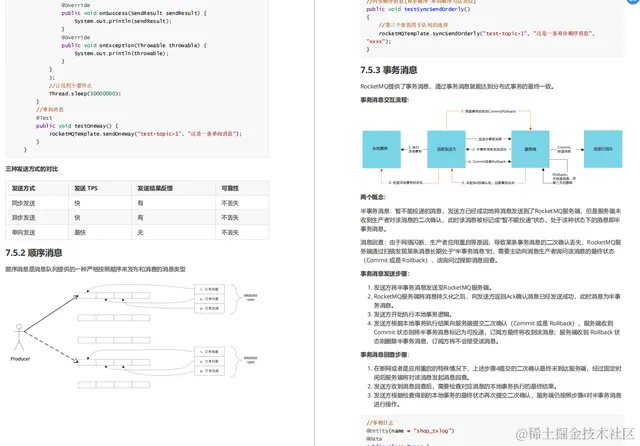This screenshot has width=640, height=446.
Task: Click the "Producer" label under the stick figure
Action: pos(20,359)
